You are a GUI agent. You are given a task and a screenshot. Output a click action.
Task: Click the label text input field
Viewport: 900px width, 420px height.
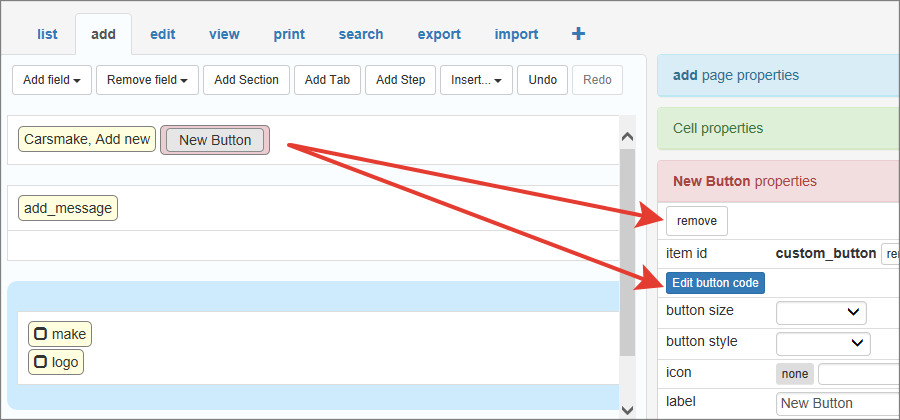click(x=836, y=403)
